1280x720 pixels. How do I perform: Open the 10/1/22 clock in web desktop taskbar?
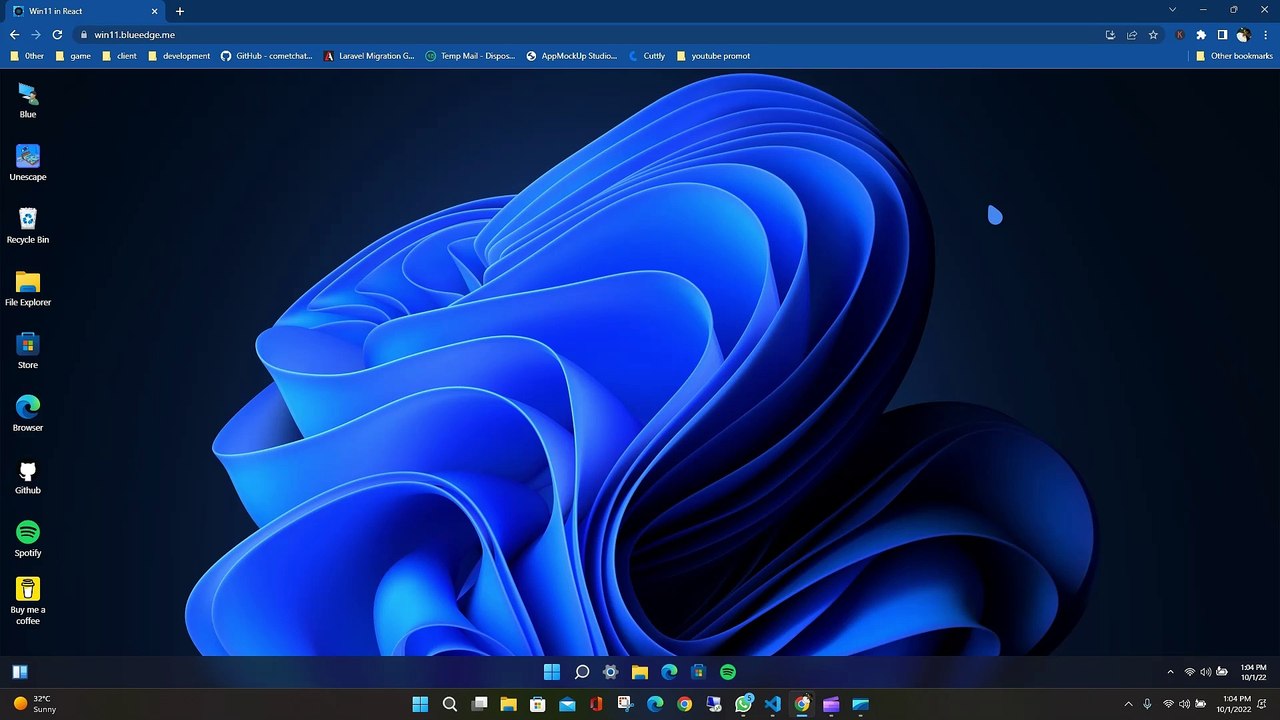[1253, 672]
